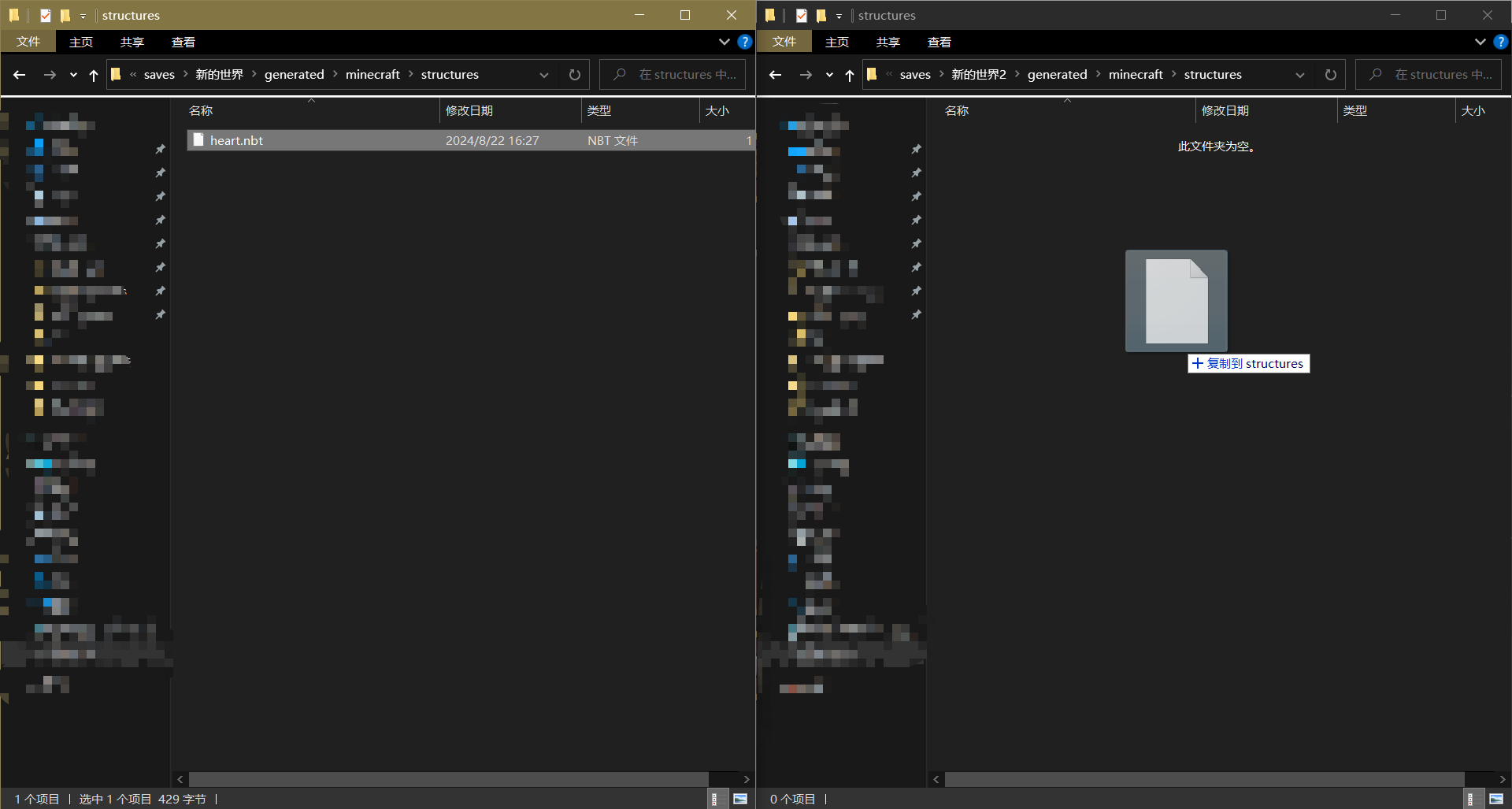Image resolution: width=1512 pixels, height=809 pixels.
Task: Click Up arrow in left window navigation
Action: coord(94,75)
